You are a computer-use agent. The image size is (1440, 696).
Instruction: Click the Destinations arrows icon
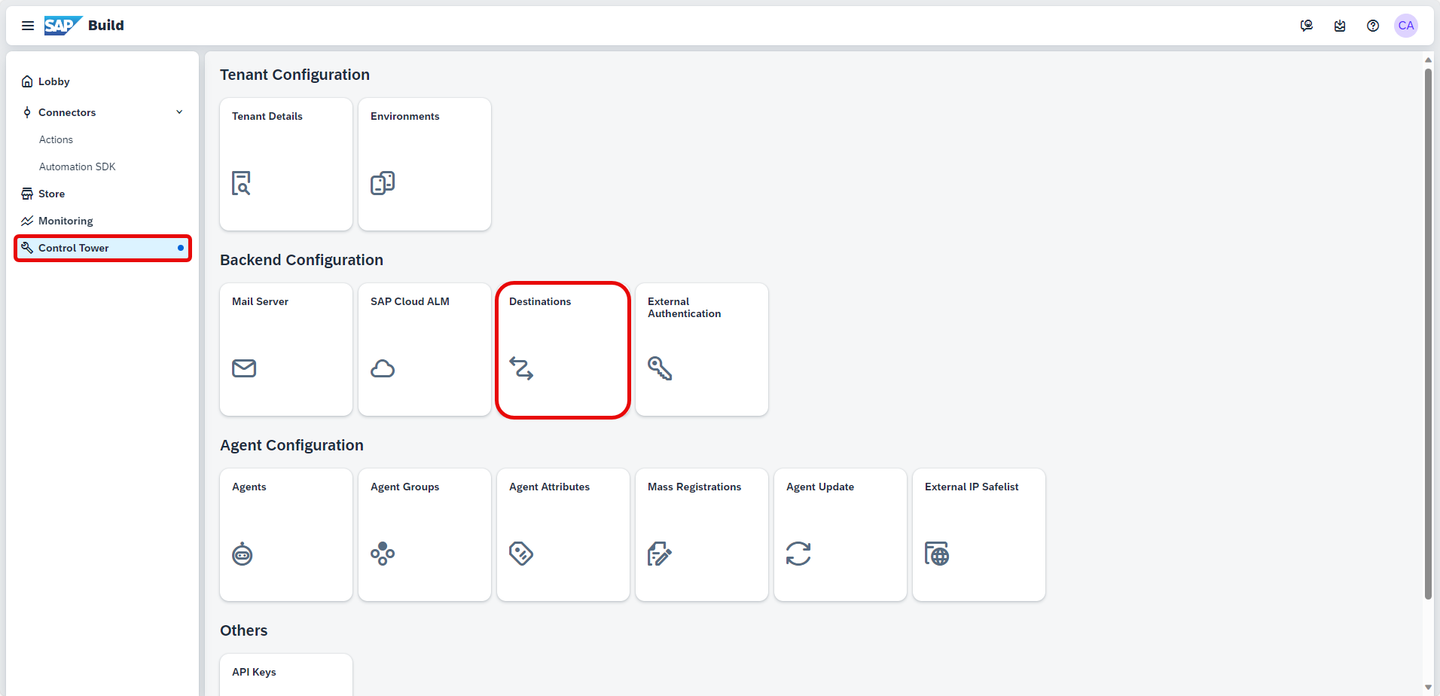click(521, 368)
